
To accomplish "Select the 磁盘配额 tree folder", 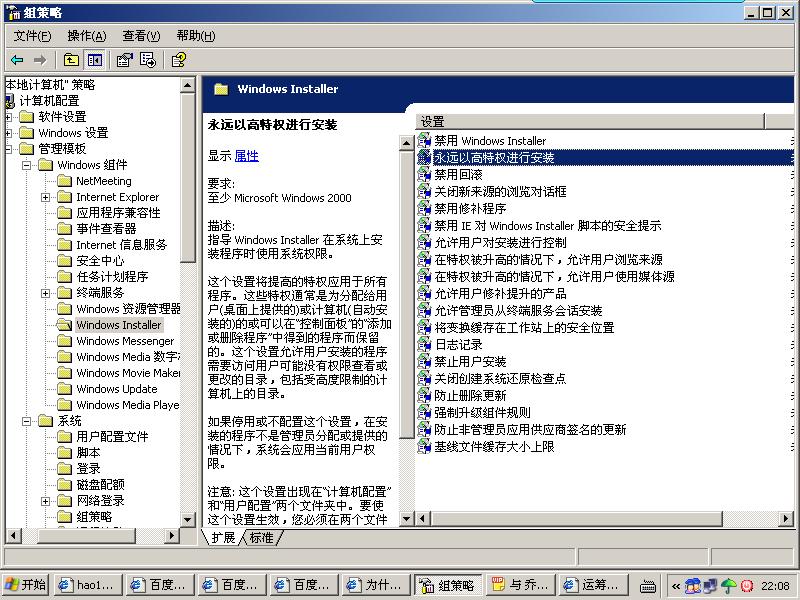I will click(100, 484).
